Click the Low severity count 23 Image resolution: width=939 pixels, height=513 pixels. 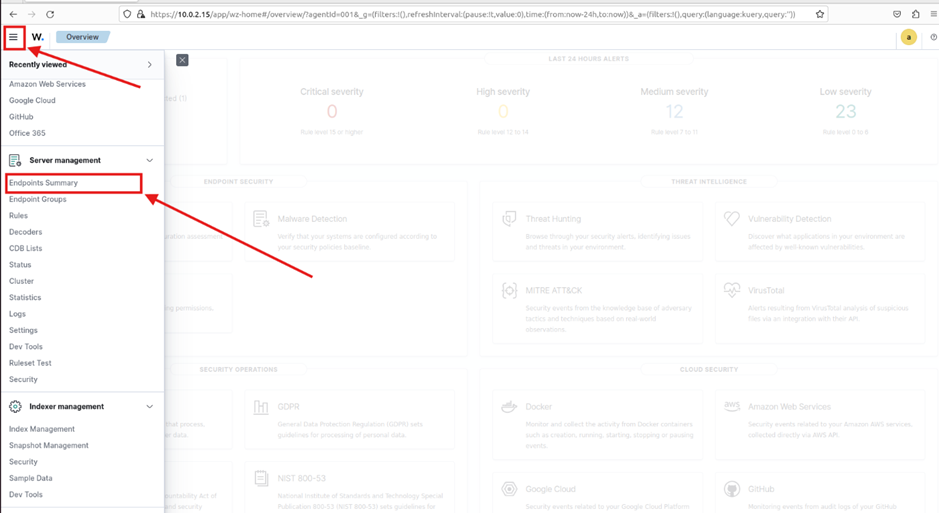coord(846,111)
